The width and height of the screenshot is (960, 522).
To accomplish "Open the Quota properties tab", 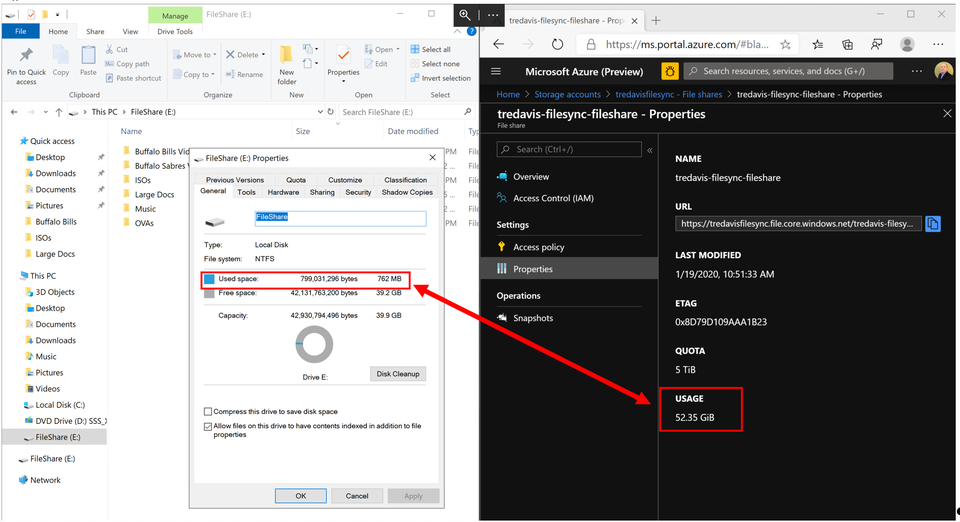I will [x=296, y=180].
